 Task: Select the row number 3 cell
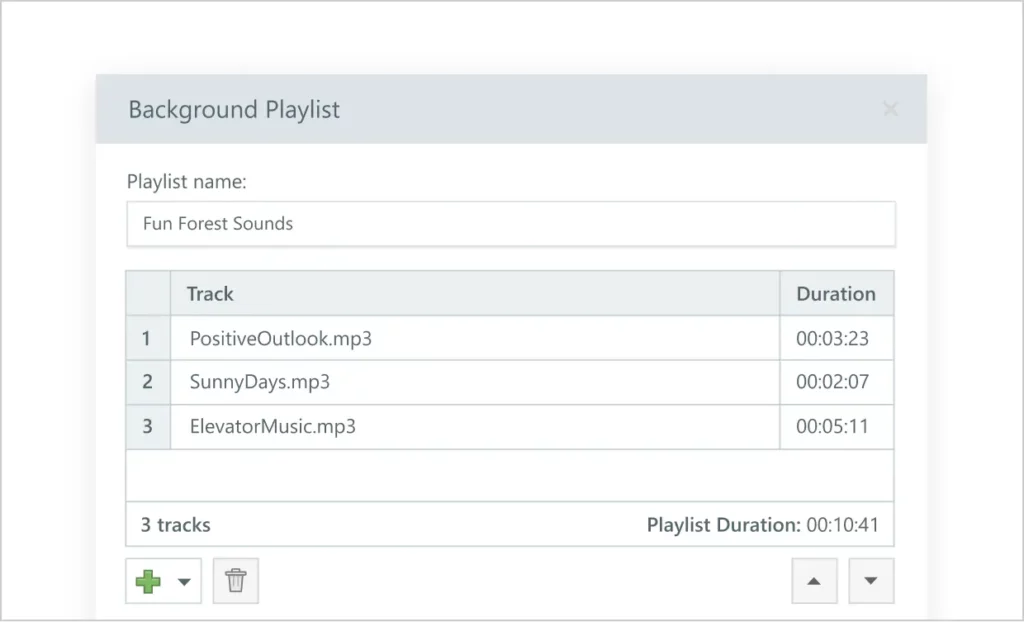(147, 426)
